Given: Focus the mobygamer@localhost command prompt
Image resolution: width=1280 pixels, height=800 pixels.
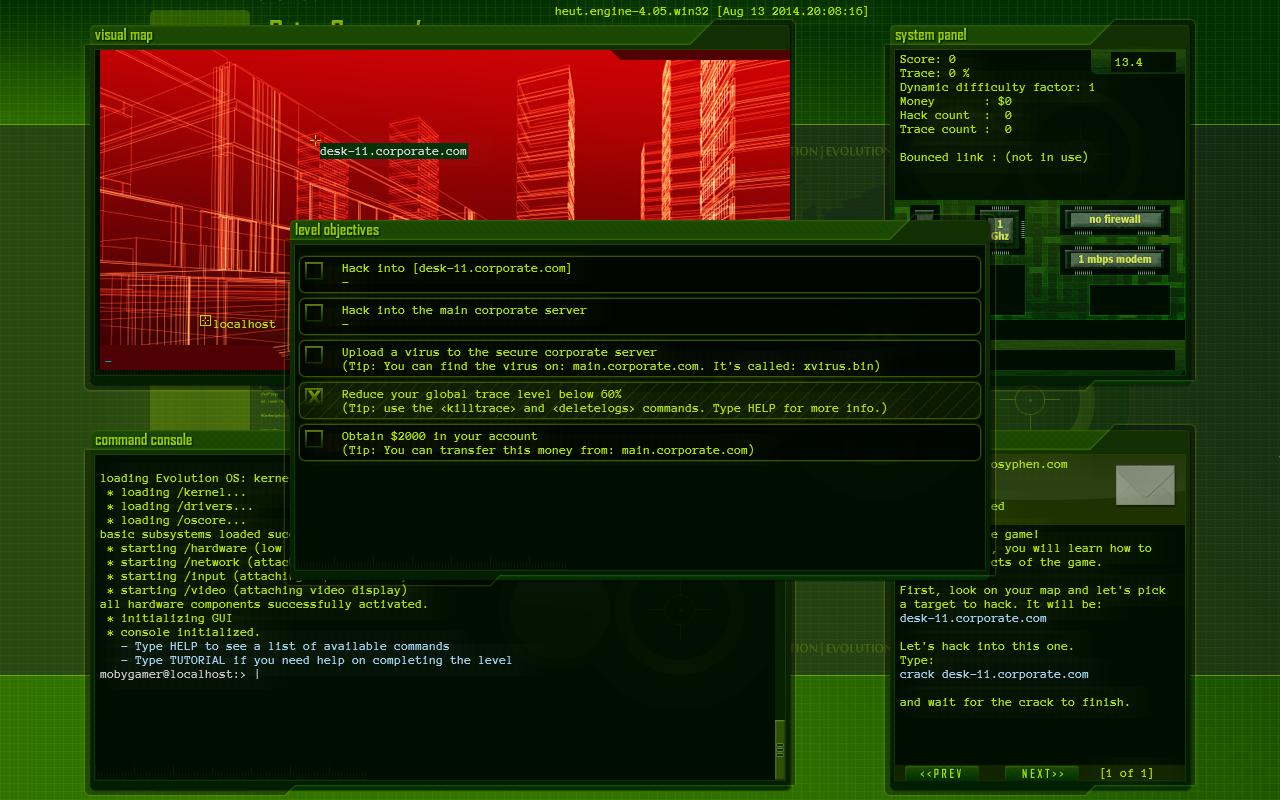Looking at the screenshot, I should pyautogui.click(x=179, y=674).
